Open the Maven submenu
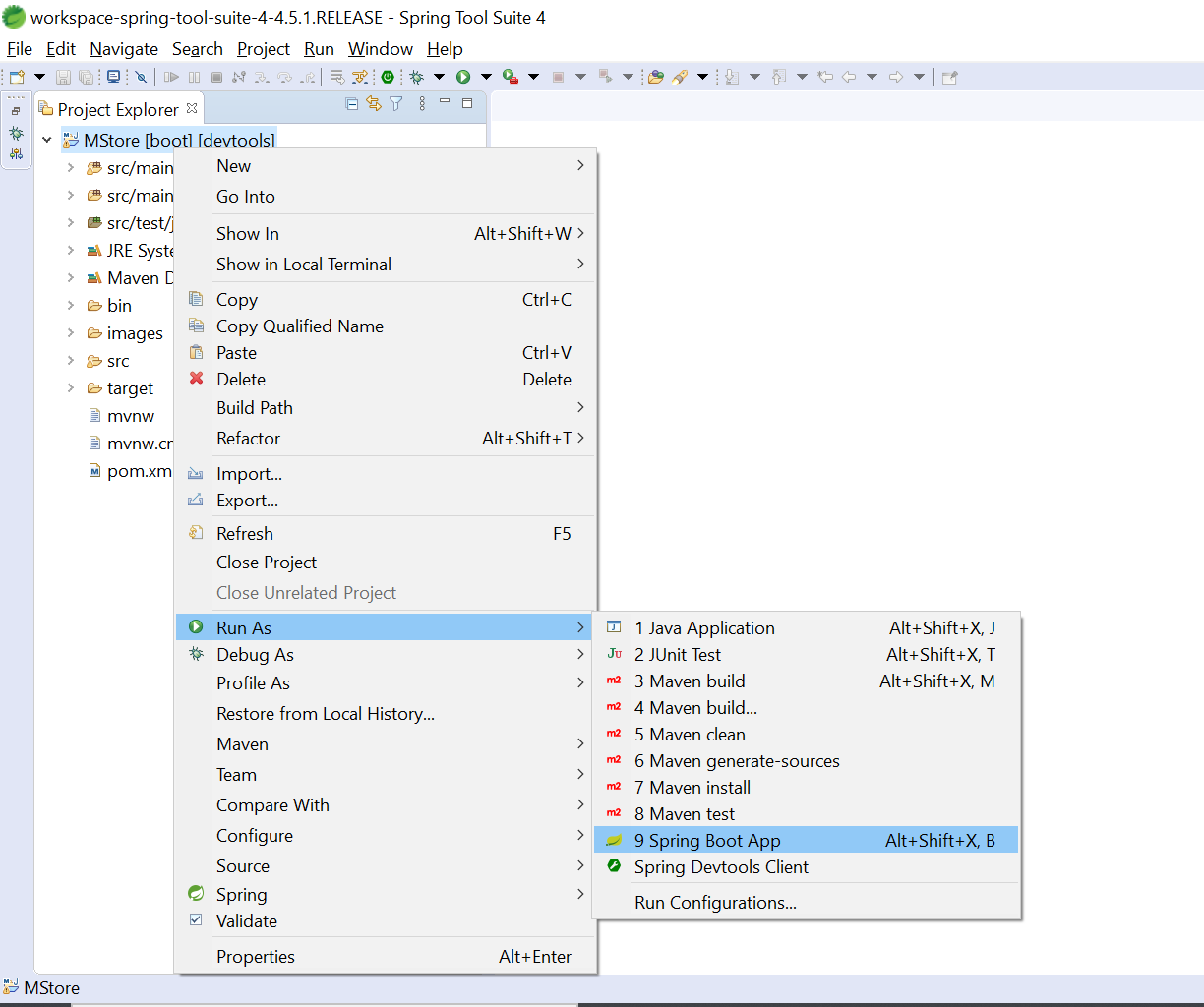The image size is (1204, 1007). tap(386, 743)
